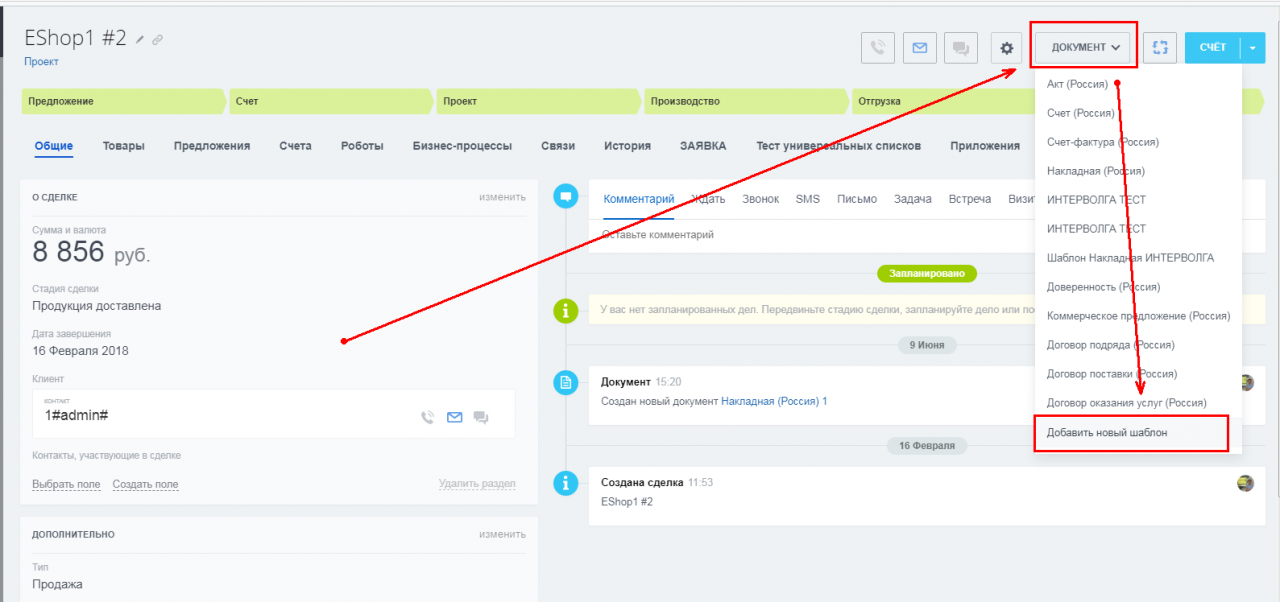Screen dimensions: 1280x602
Task: Open the gear settings button
Action: [1007, 47]
